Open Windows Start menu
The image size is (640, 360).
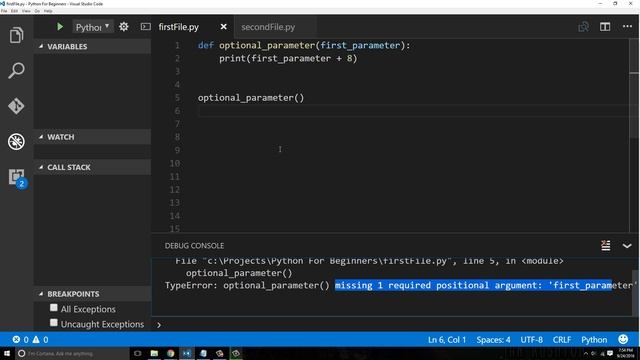coord(7,353)
